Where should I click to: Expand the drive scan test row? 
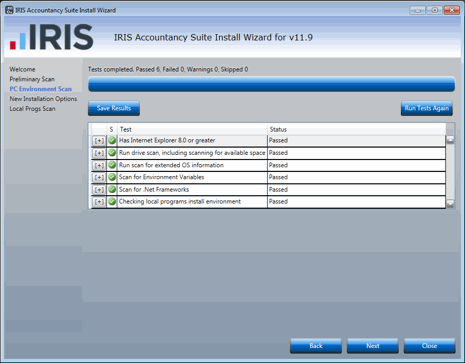(x=99, y=153)
